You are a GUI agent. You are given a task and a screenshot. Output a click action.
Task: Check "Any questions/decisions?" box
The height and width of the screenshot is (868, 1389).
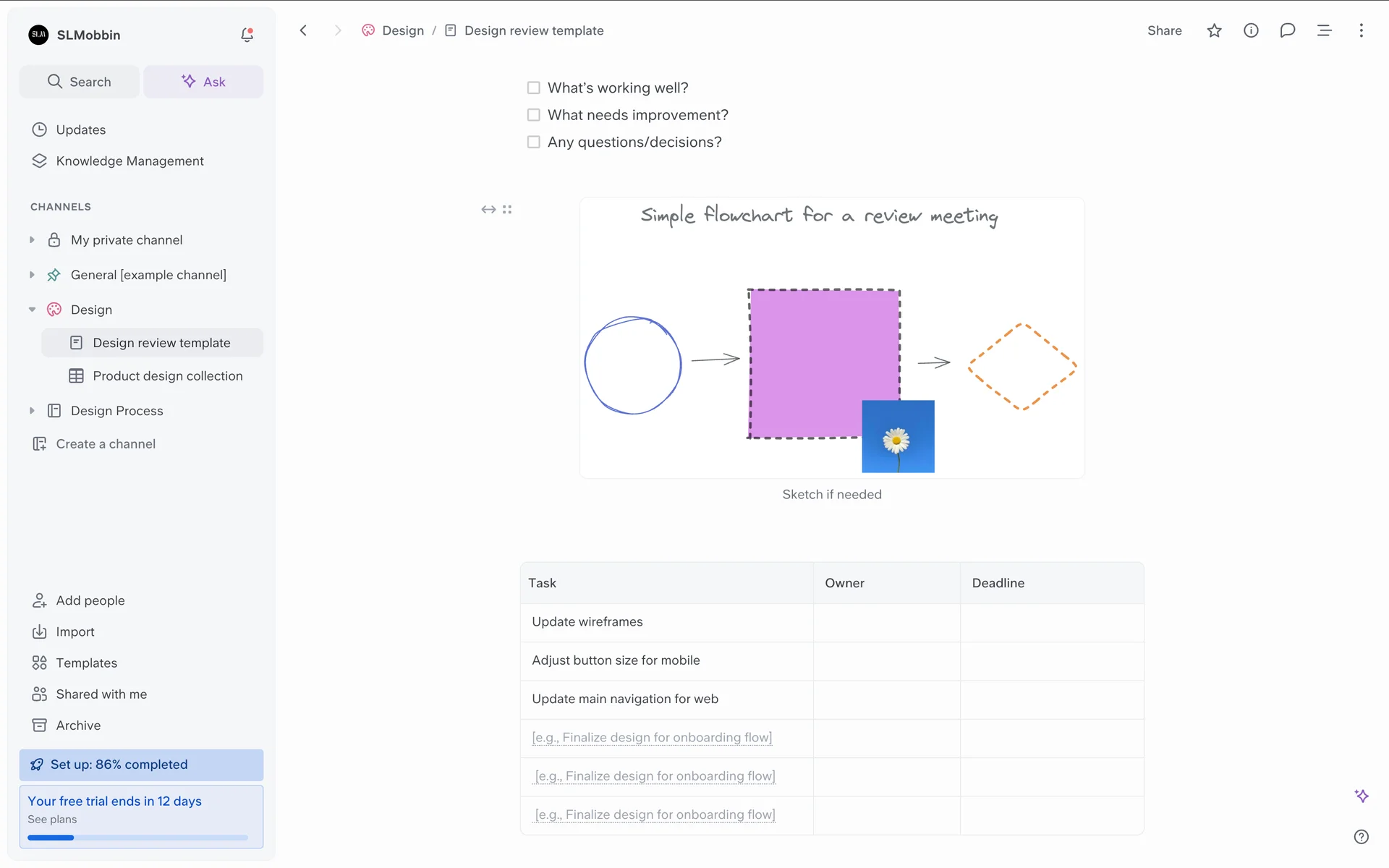pos(534,142)
